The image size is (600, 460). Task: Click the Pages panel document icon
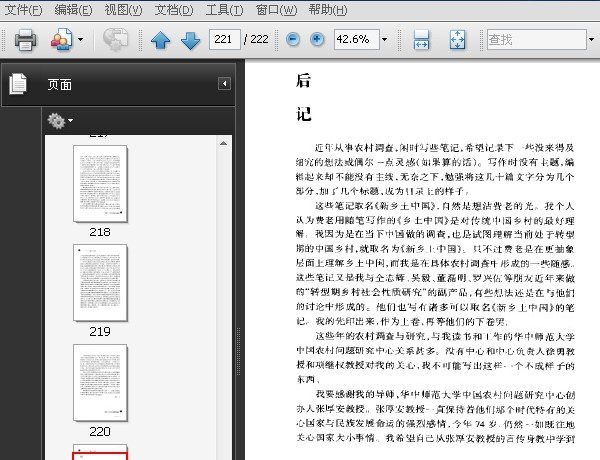[x=18, y=83]
